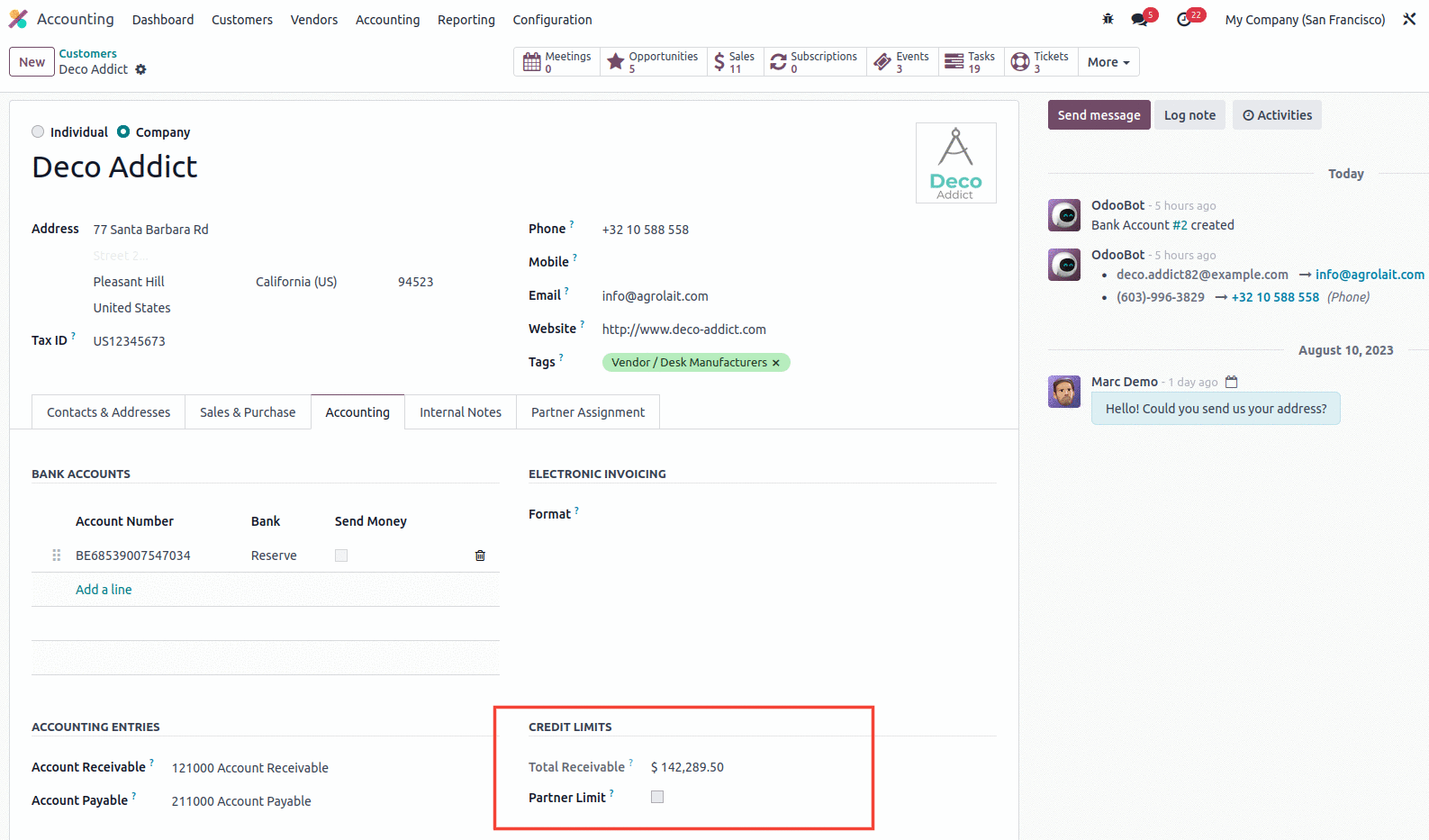Click the Deco Addict company logo image
This screenshot has height=840, width=1429.
(956, 163)
